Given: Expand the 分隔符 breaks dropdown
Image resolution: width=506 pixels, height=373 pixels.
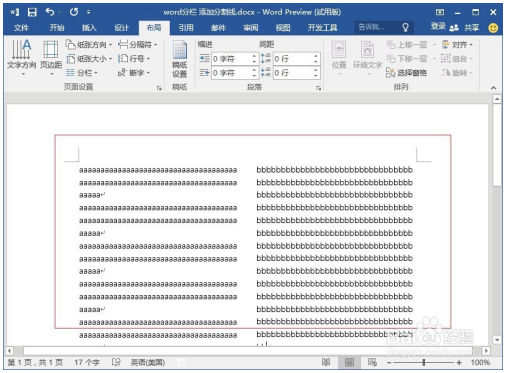Looking at the screenshot, I should (x=138, y=44).
